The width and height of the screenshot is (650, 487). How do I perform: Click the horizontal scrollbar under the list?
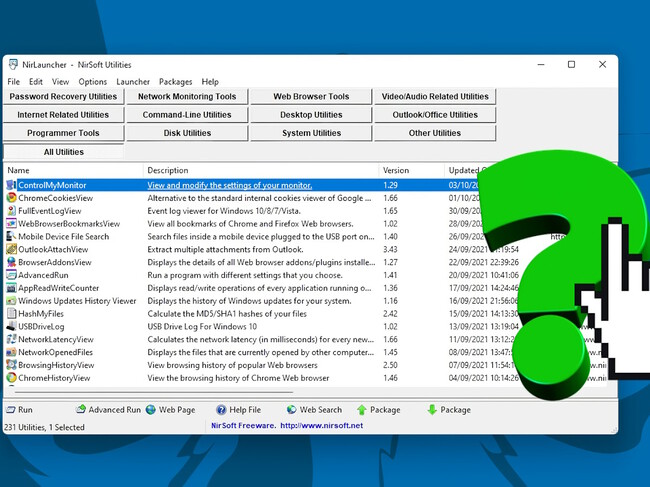[153, 392]
